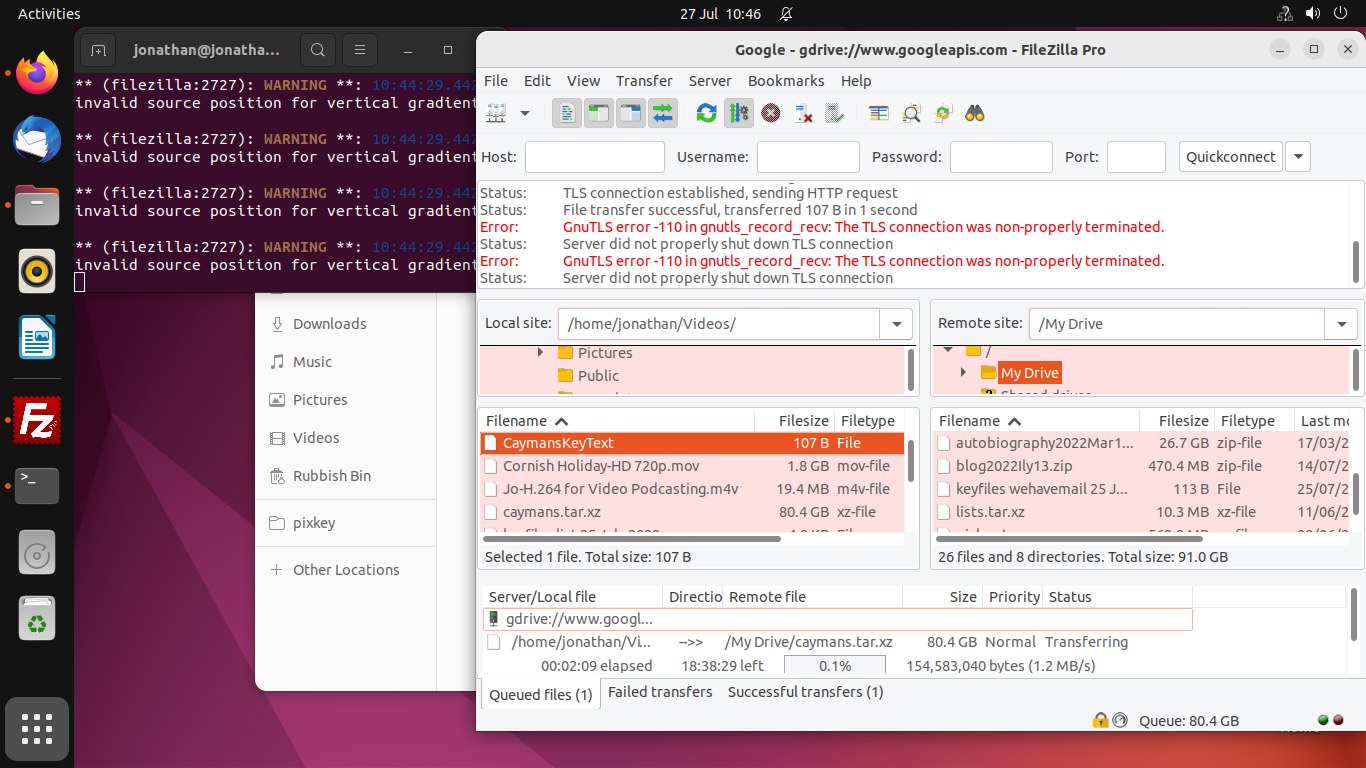Viewport: 1366px width, 768px height.
Task: Click the encryption lock icon in the status bar
Action: [1100, 720]
